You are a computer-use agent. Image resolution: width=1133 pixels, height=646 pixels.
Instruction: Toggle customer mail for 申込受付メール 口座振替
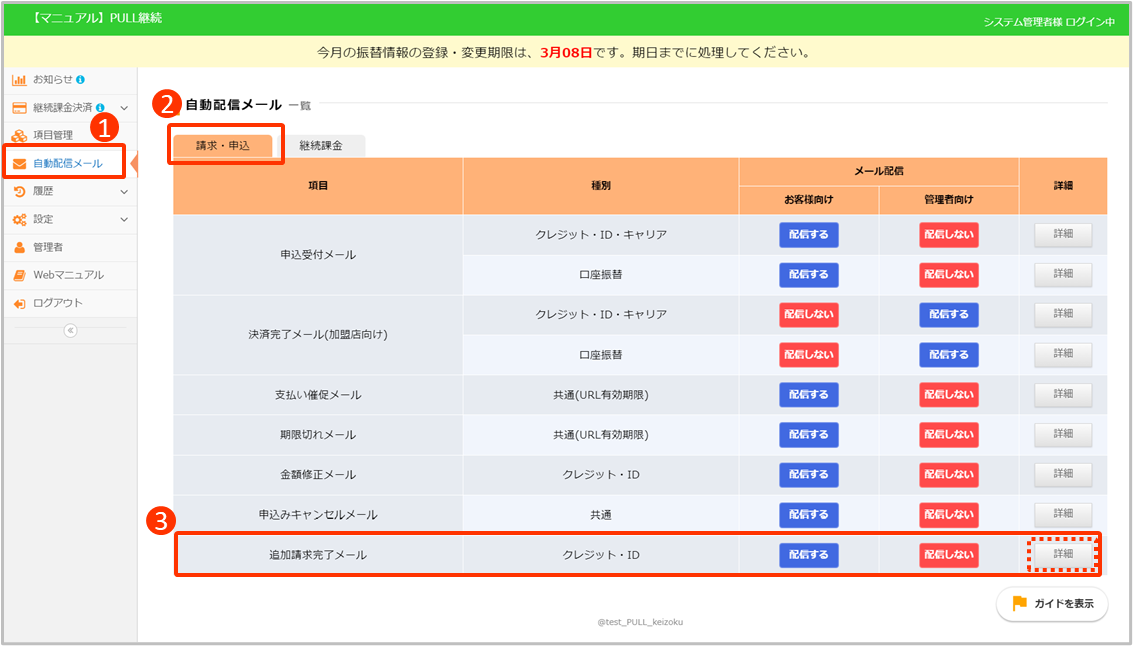click(x=809, y=275)
